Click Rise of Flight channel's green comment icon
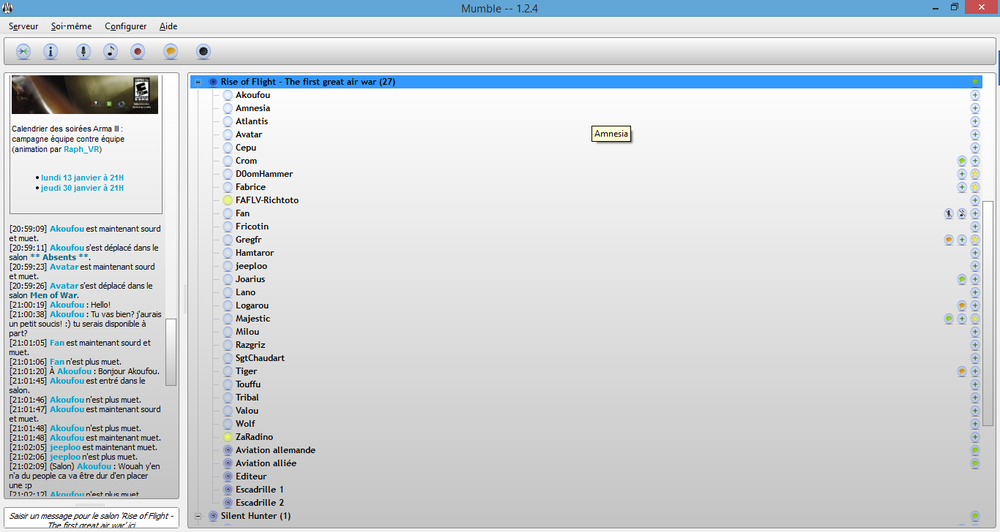Screen dimensions: 1000x532 [x=975, y=82]
